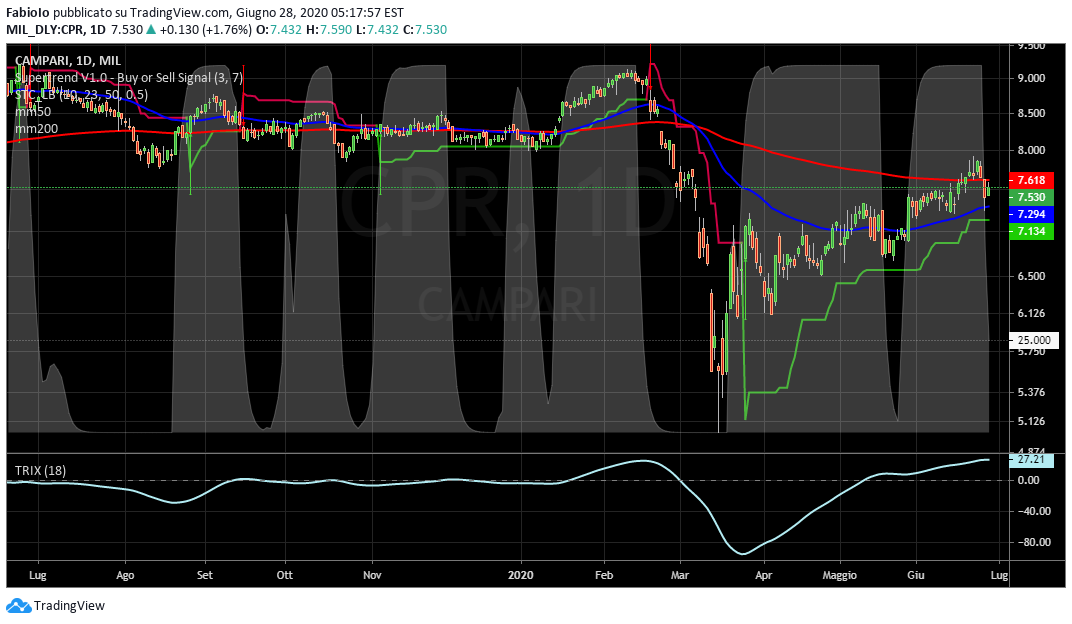
Task: Click the FabioIo author name
Action: [x=27, y=12]
